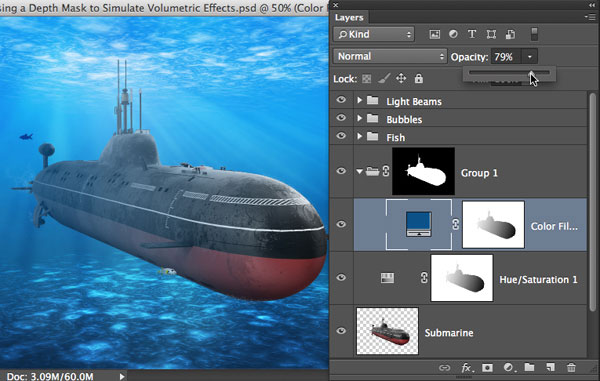Click the Color Fill blue color swatch thumbnail
This screenshot has width=600, height=381.
click(x=419, y=224)
